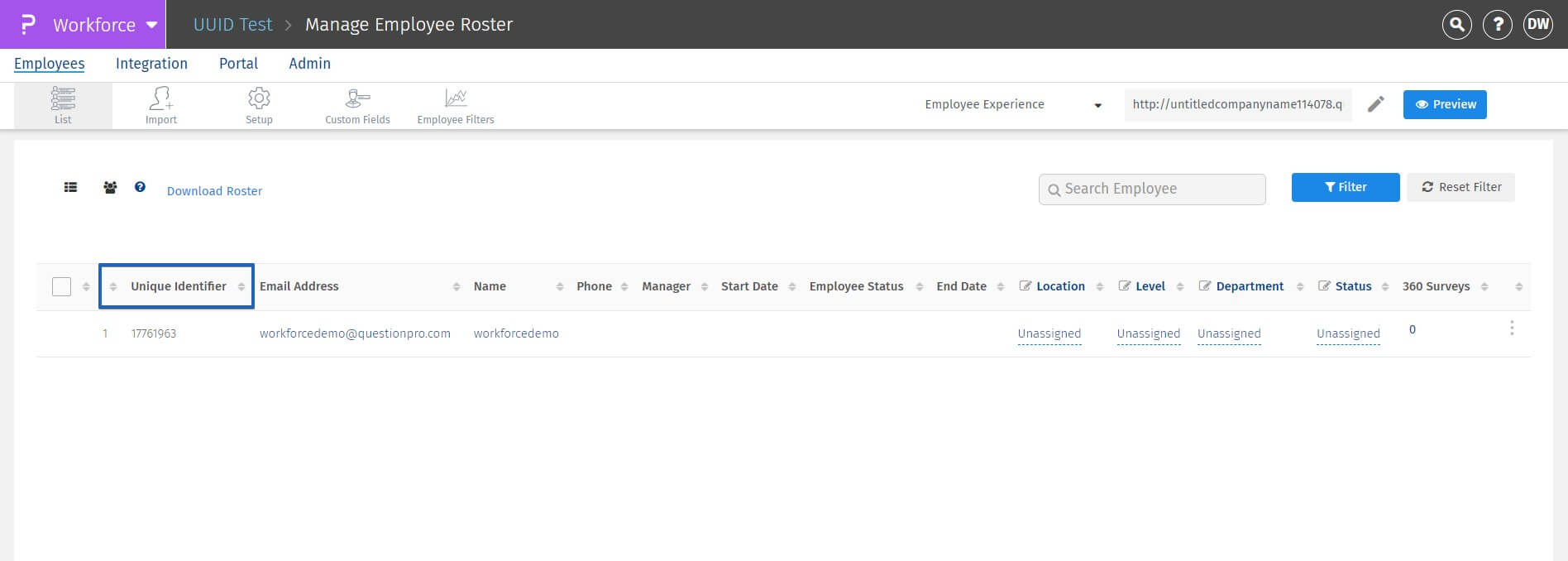The image size is (1568, 561).
Task: Sort by the Email Address column
Action: (456, 286)
